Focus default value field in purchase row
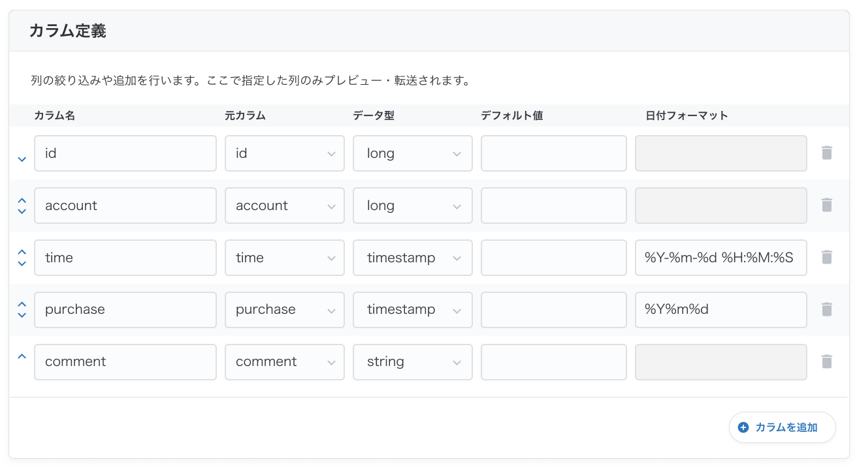 click(554, 310)
